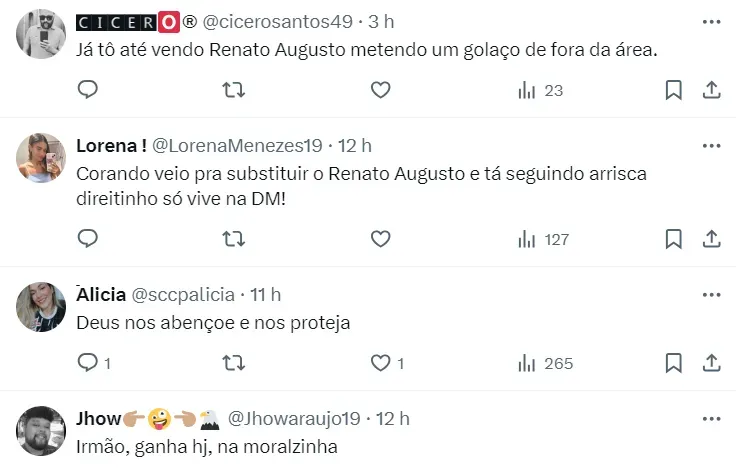The height and width of the screenshot is (468, 736).
Task: Bookmark Alicia's tweet
Action: click(x=674, y=363)
